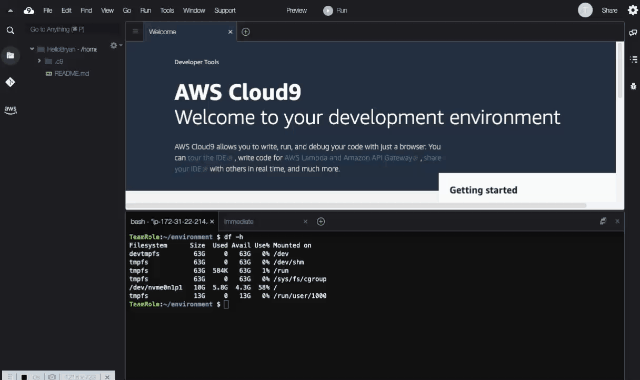Viewport: 640px width, 380px height.
Task: Close the bash terminal tab
Action: coord(212,222)
